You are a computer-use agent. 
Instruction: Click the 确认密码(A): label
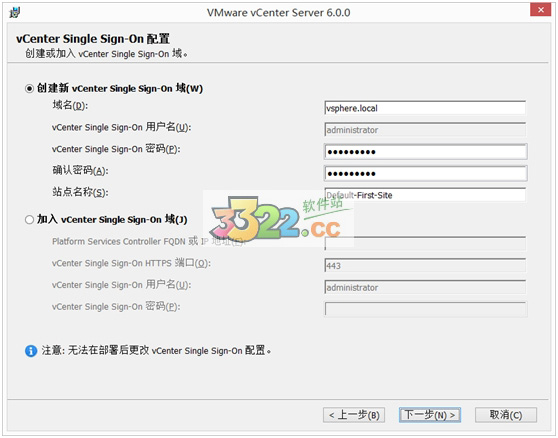(x=80, y=170)
